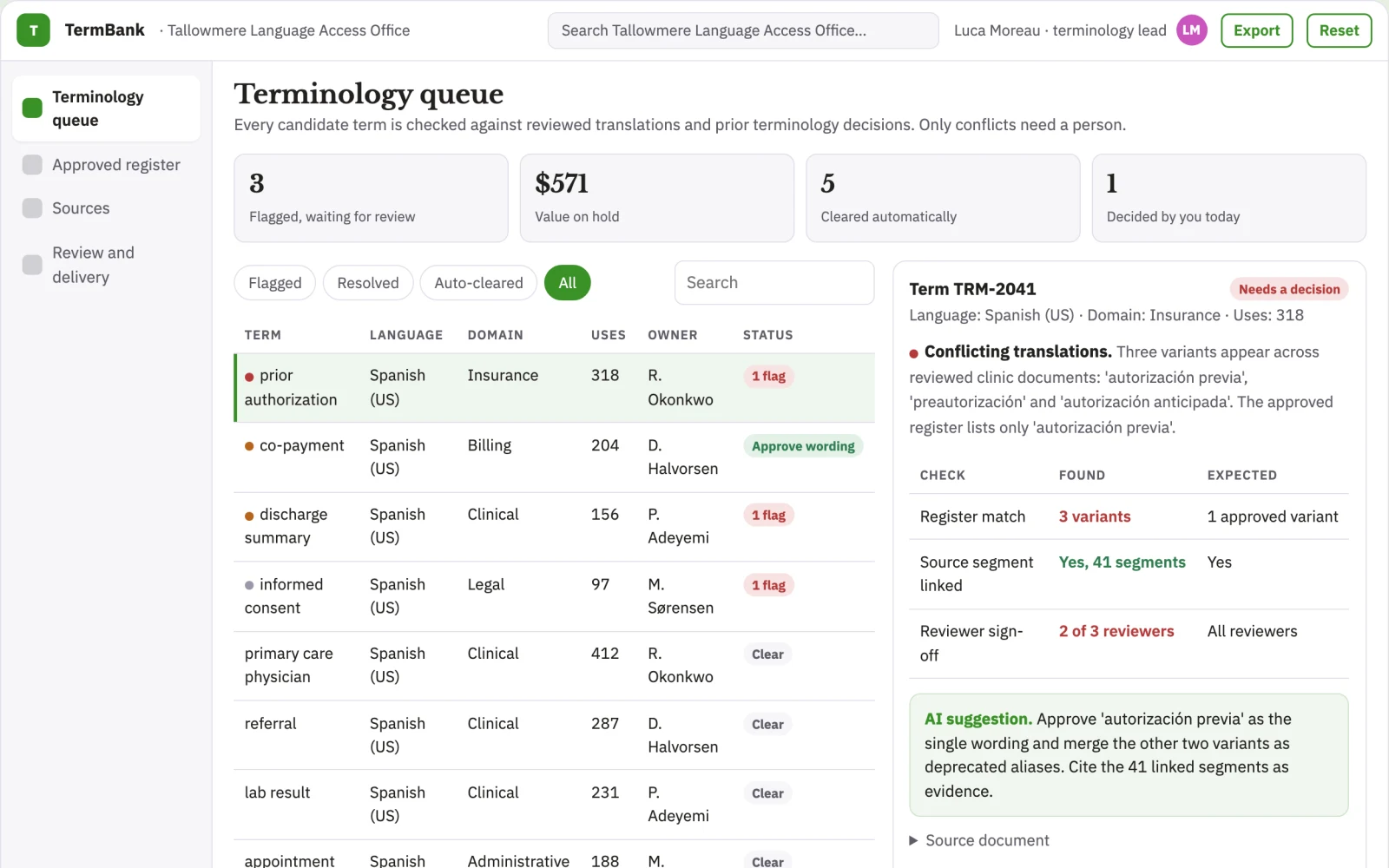Select the discharge summary term row
The width and height of the screenshot is (1389, 868).
[554, 527]
